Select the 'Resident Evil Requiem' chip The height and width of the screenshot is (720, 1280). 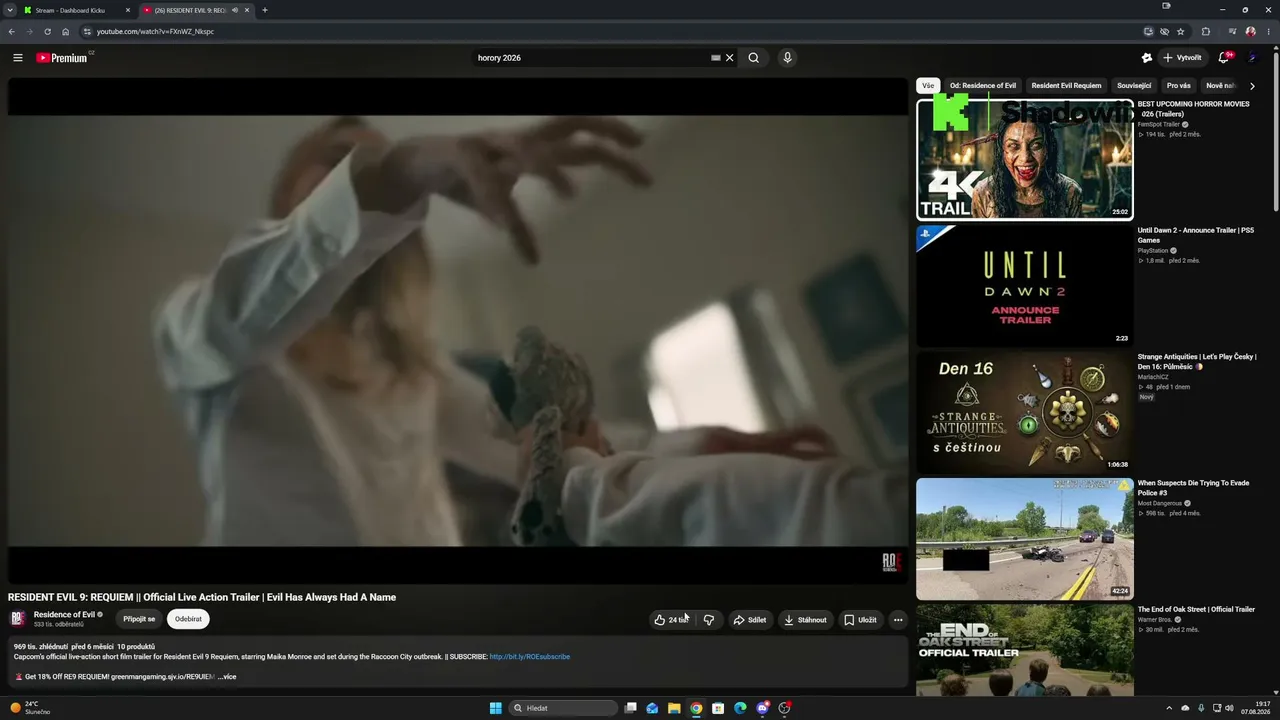click(1066, 86)
